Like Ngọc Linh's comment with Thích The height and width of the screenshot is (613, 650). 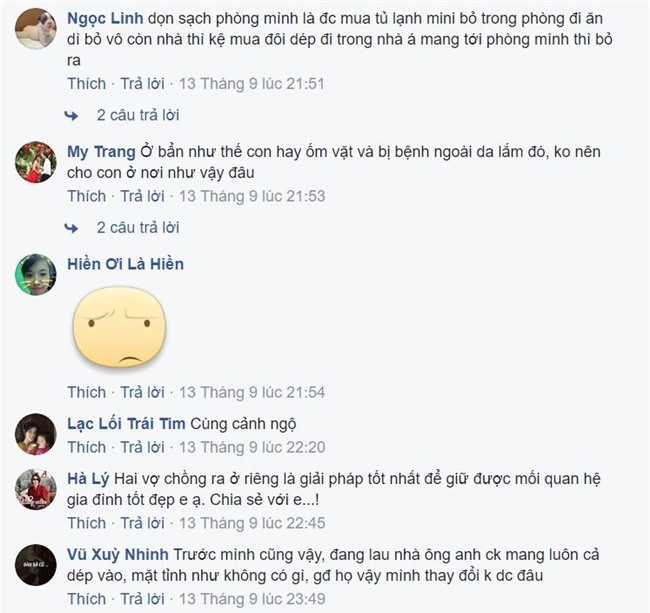[x=87, y=83]
